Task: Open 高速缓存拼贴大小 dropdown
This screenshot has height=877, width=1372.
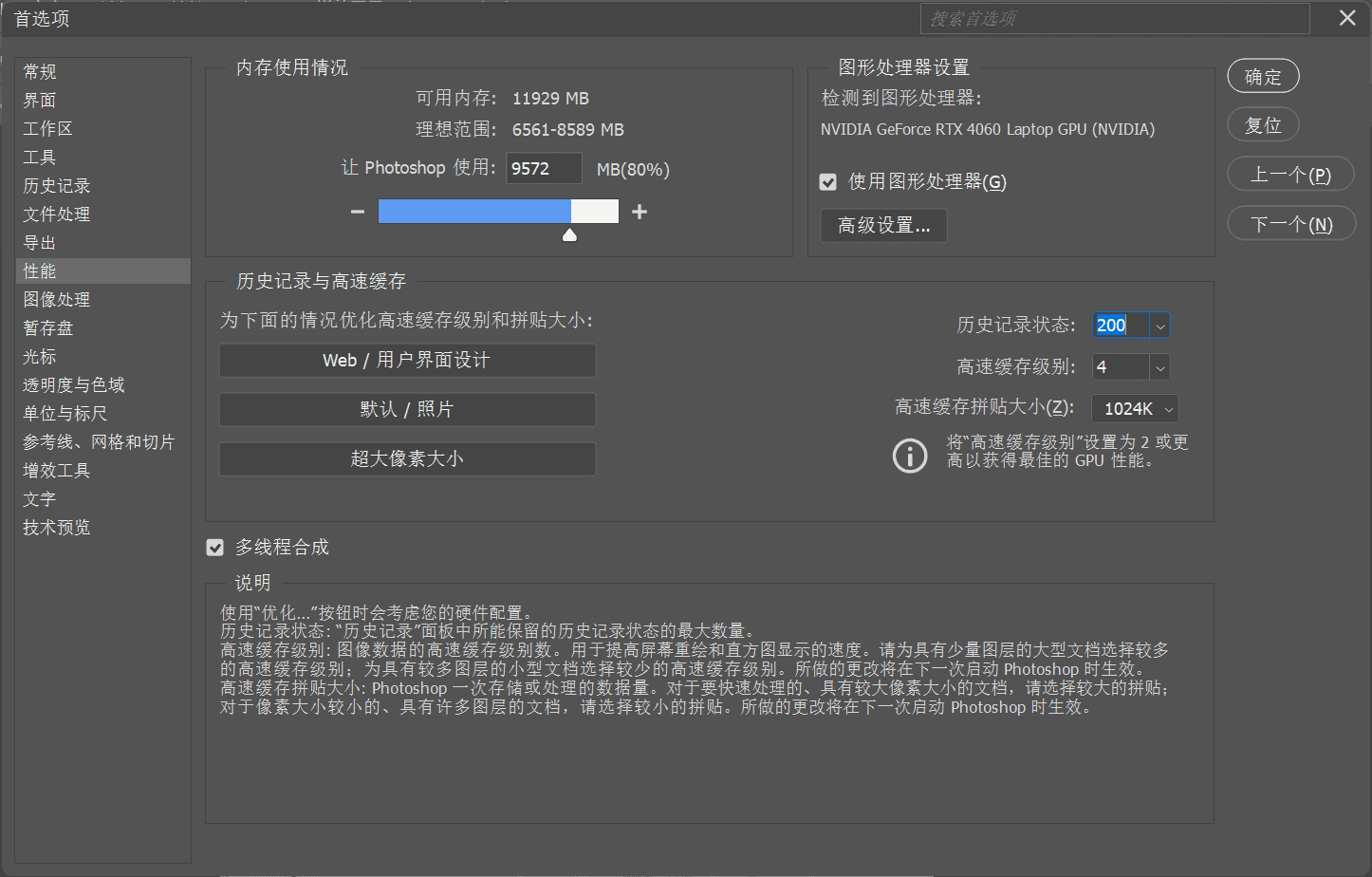Action: coord(1135,409)
